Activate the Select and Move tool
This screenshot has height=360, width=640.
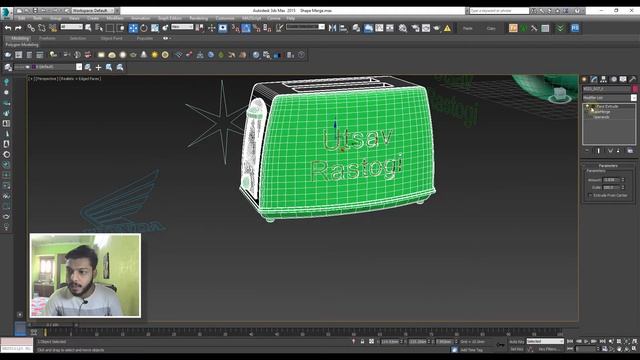pyautogui.click(x=133, y=28)
